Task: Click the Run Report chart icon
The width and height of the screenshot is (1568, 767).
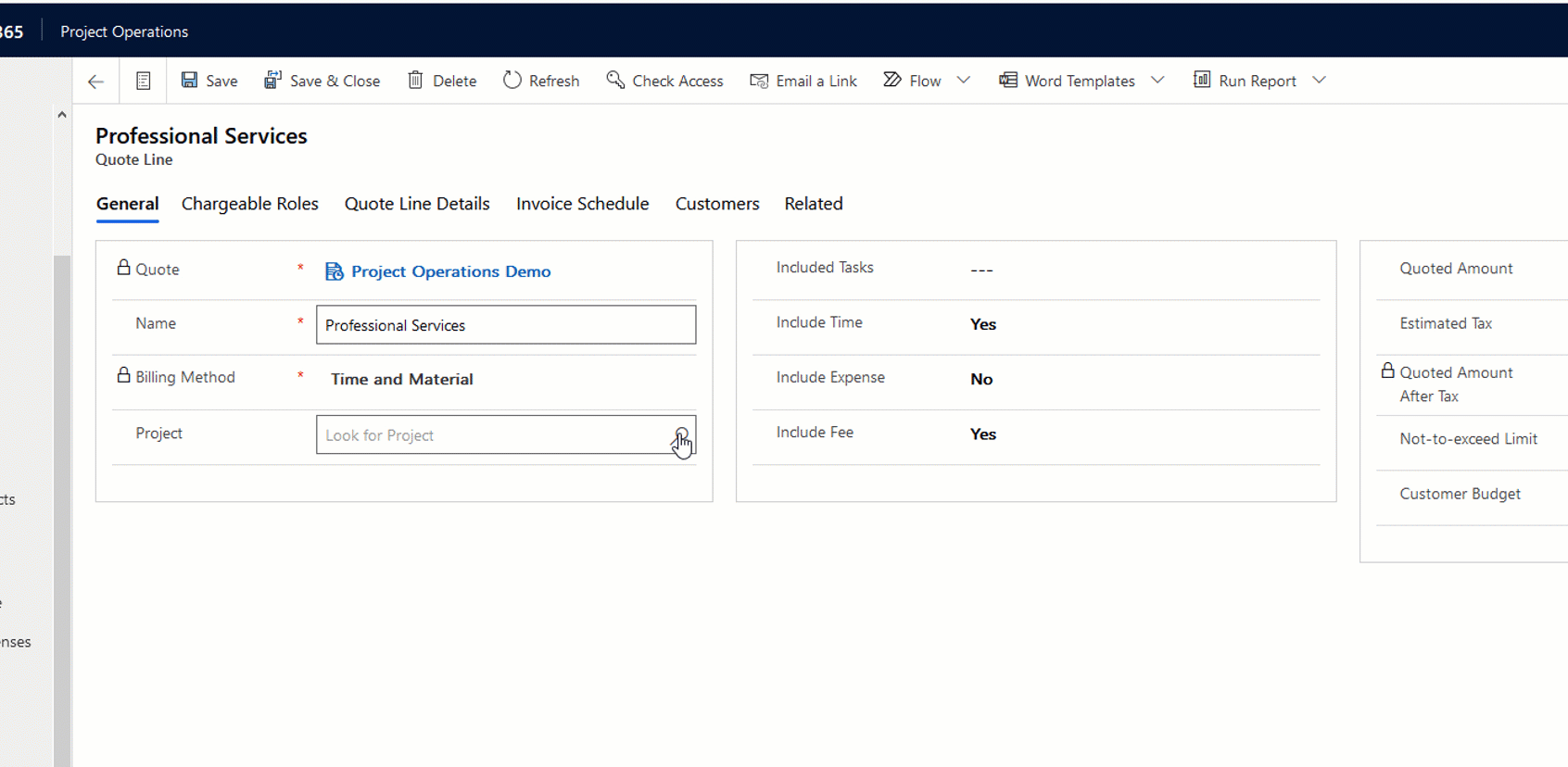Action: pyautogui.click(x=1202, y=80)
